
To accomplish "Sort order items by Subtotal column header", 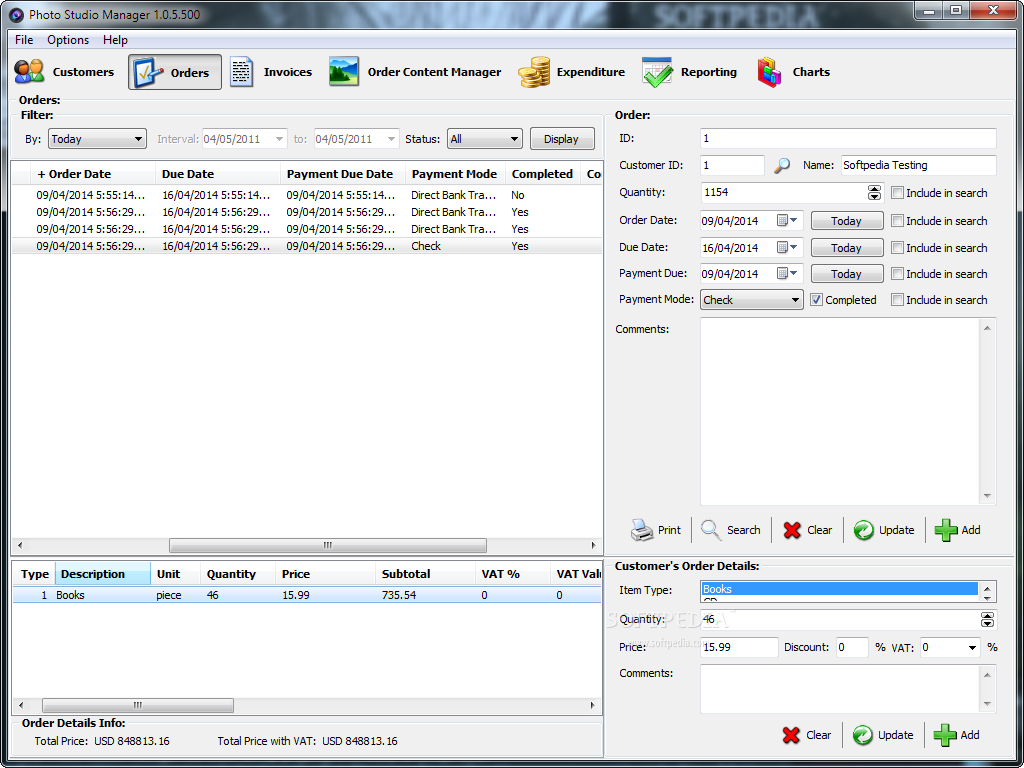I will (425, 574).
